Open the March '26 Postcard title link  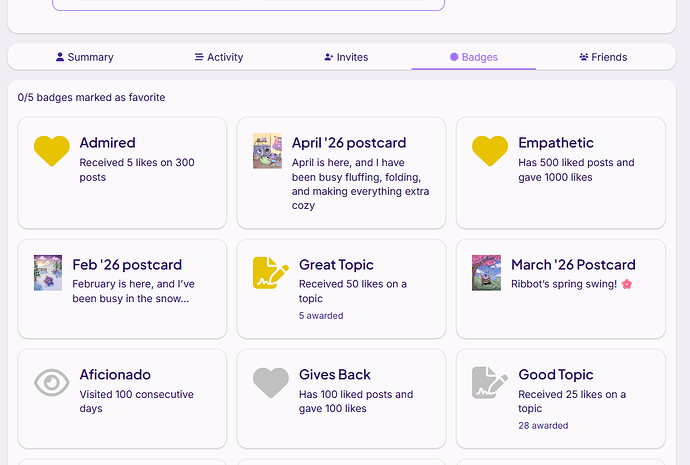tap(573, 265)
